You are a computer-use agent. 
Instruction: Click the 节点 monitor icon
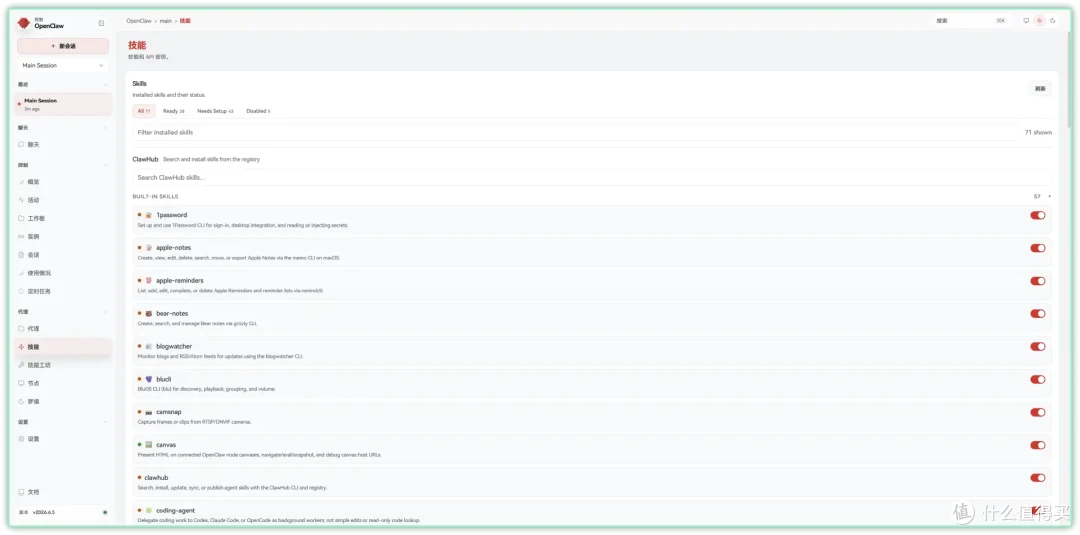click(x=21, y=383)
